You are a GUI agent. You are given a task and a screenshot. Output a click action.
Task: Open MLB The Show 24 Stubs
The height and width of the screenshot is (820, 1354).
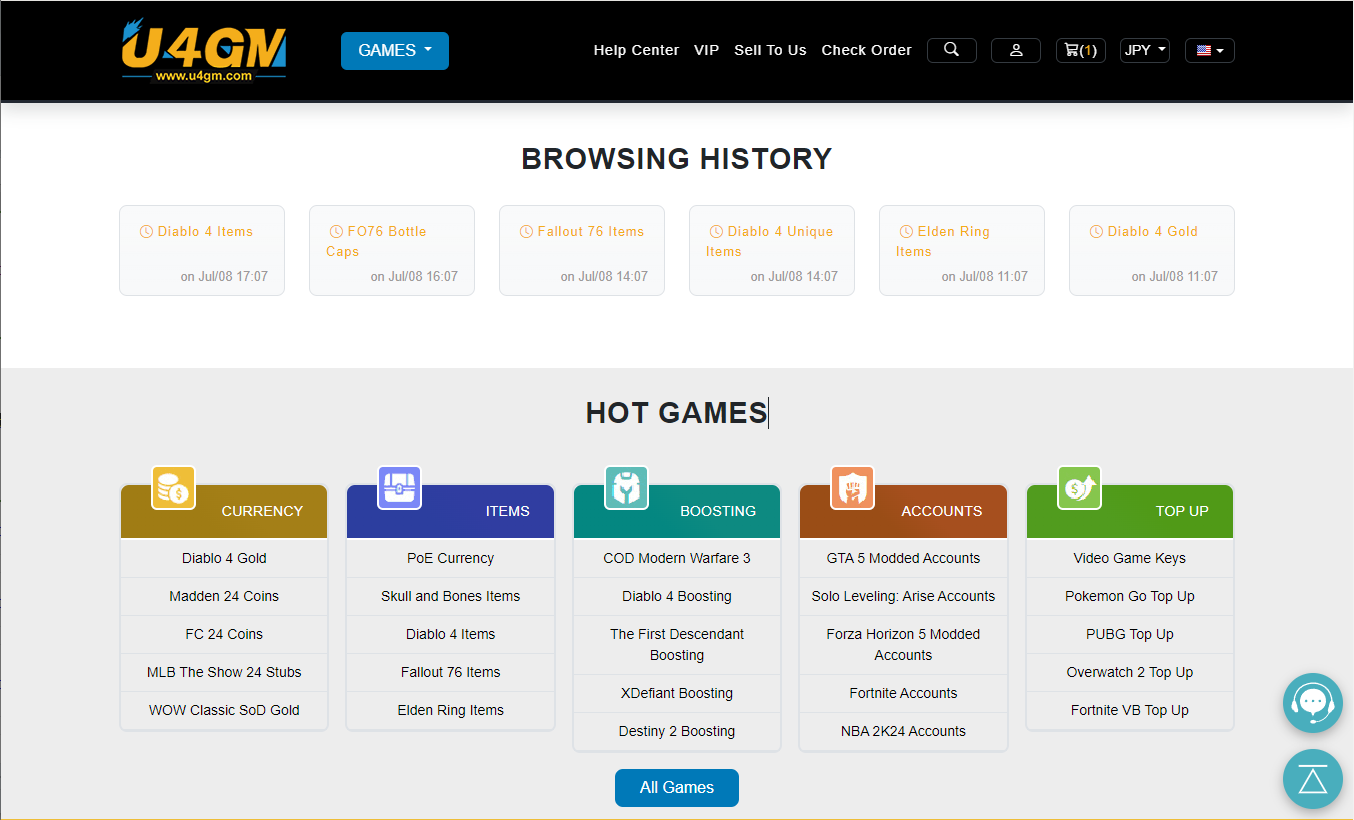224,672
